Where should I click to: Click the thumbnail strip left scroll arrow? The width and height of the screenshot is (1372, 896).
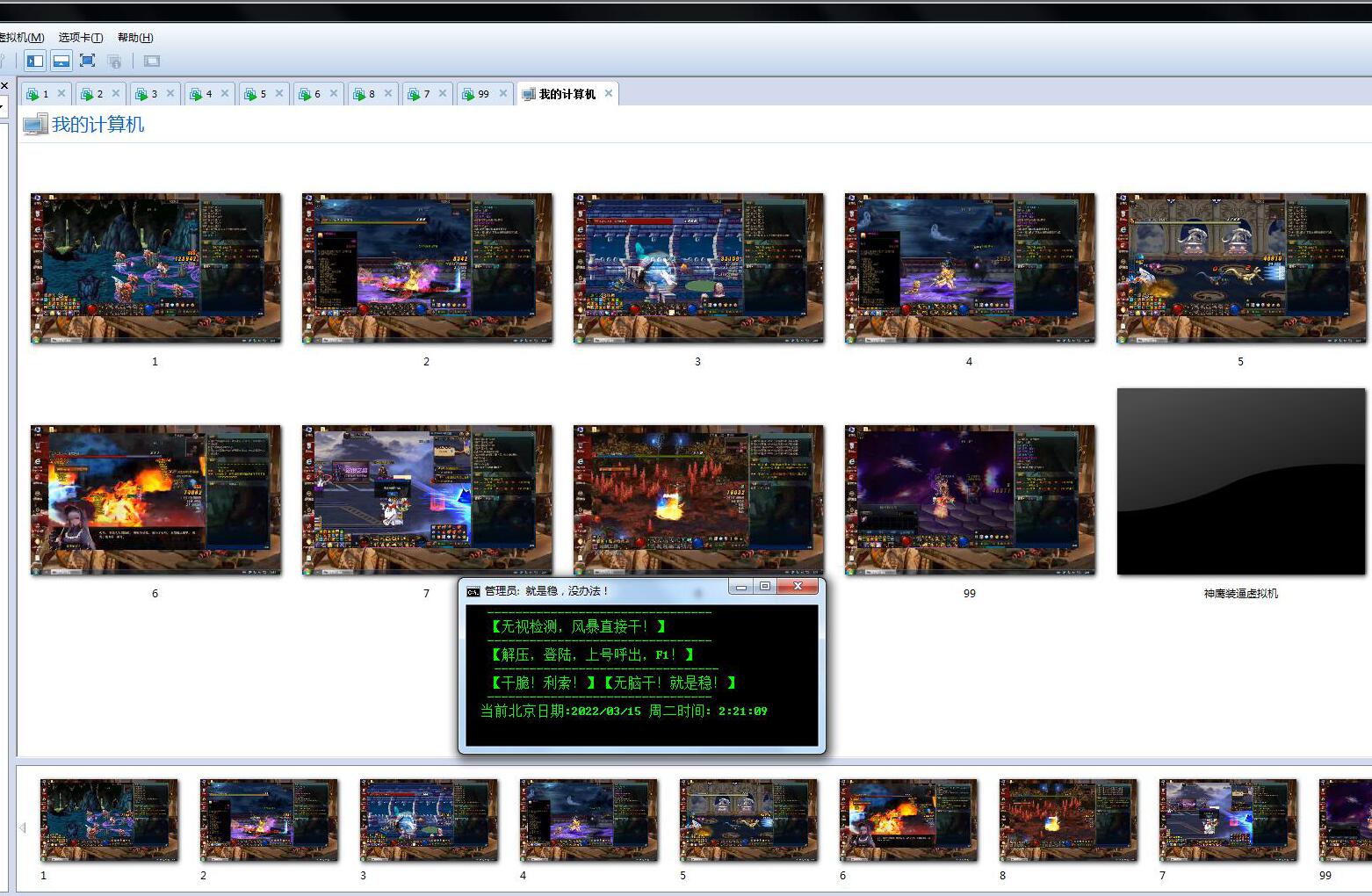point(23,827)
